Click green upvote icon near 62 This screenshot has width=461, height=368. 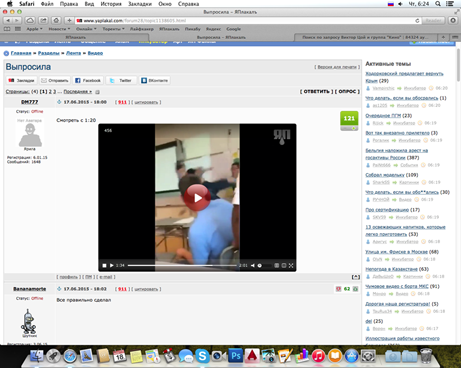click(355, 289)
